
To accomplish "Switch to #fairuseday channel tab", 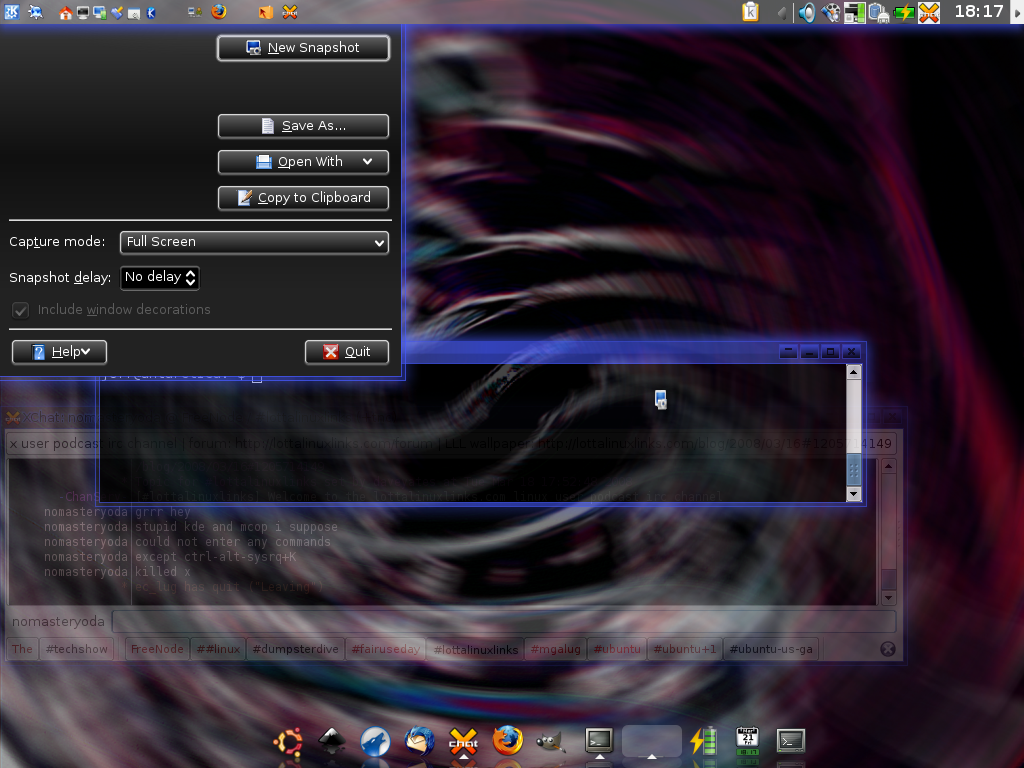I will [385, 649].
